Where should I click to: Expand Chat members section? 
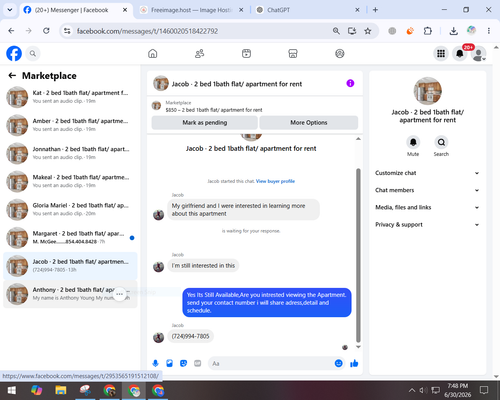tap(427, 190)
